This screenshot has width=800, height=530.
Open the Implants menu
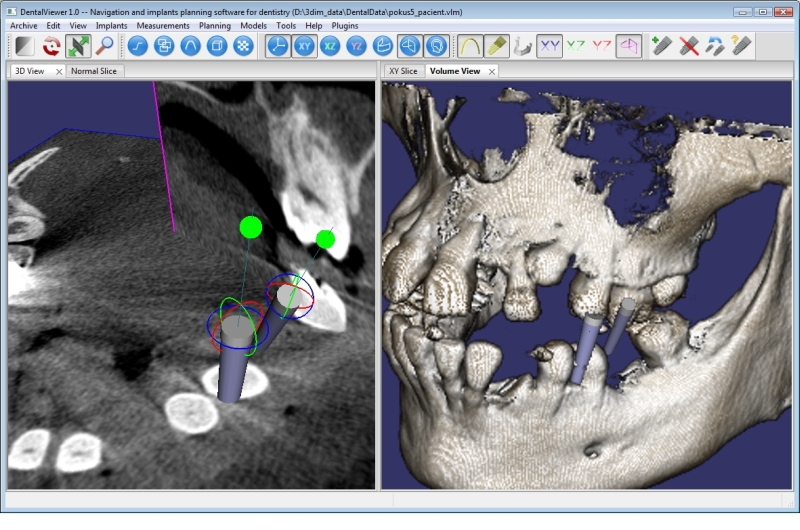[111, 26]
